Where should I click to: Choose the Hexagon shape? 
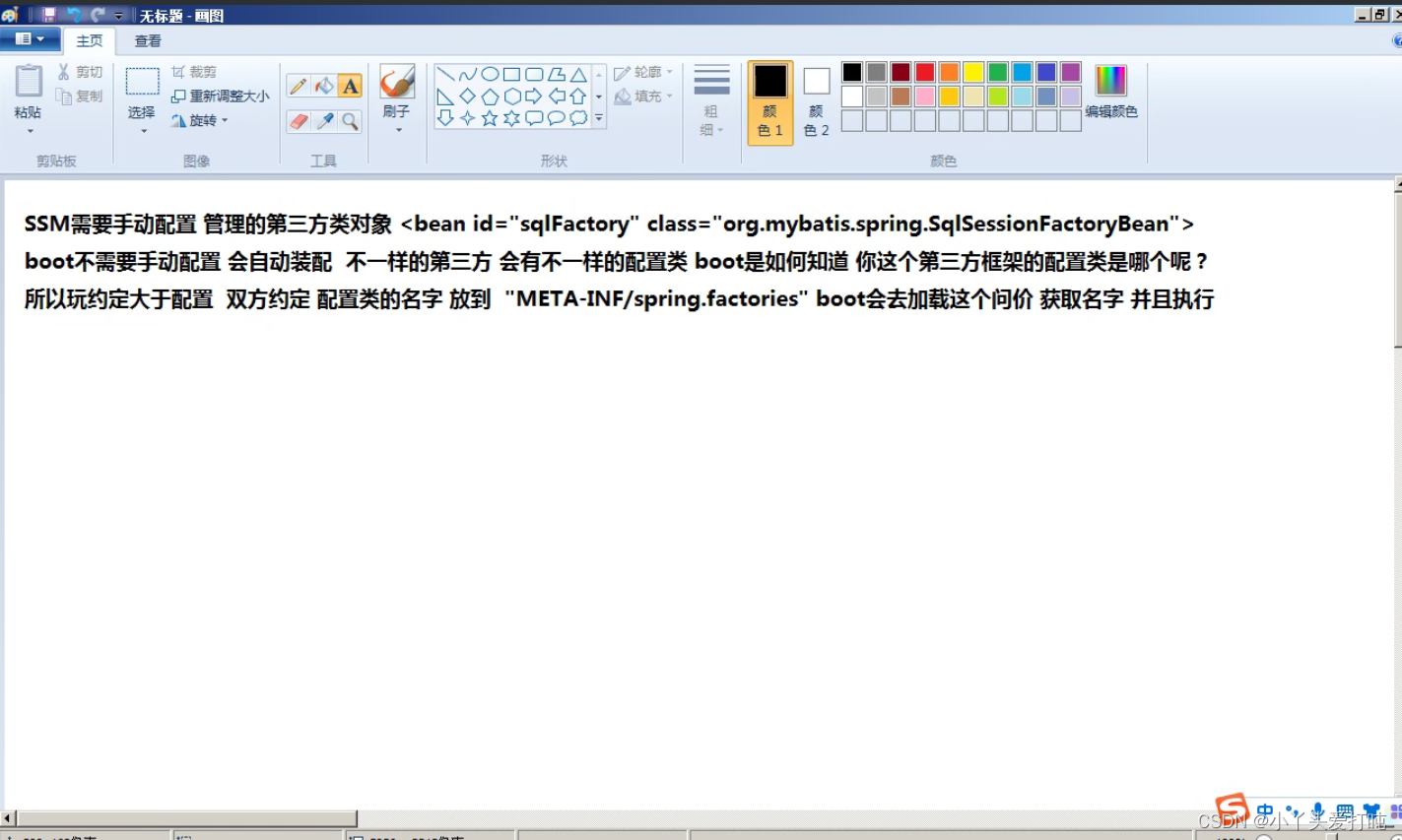click(x=512, y=97)
